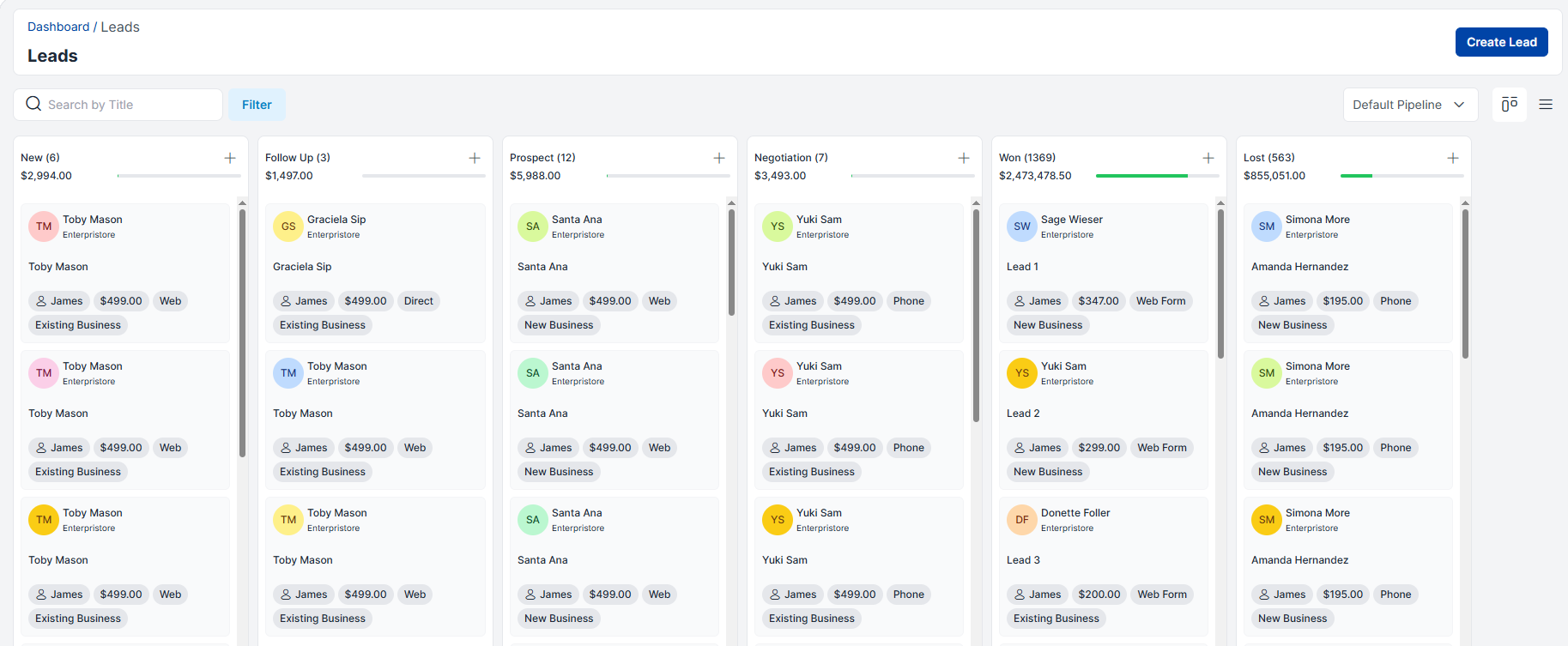Screen dimensions: 1568x646
Task: Open the Default Pipeline dropdown
Action: point(1409,105)
